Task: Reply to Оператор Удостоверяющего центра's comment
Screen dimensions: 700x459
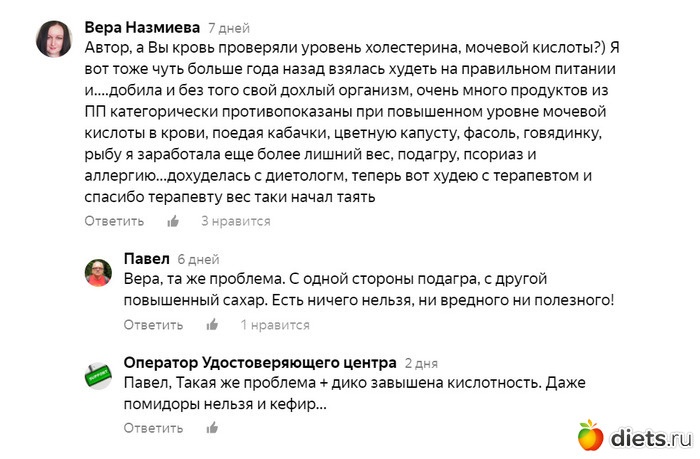Action: point(153,428)
